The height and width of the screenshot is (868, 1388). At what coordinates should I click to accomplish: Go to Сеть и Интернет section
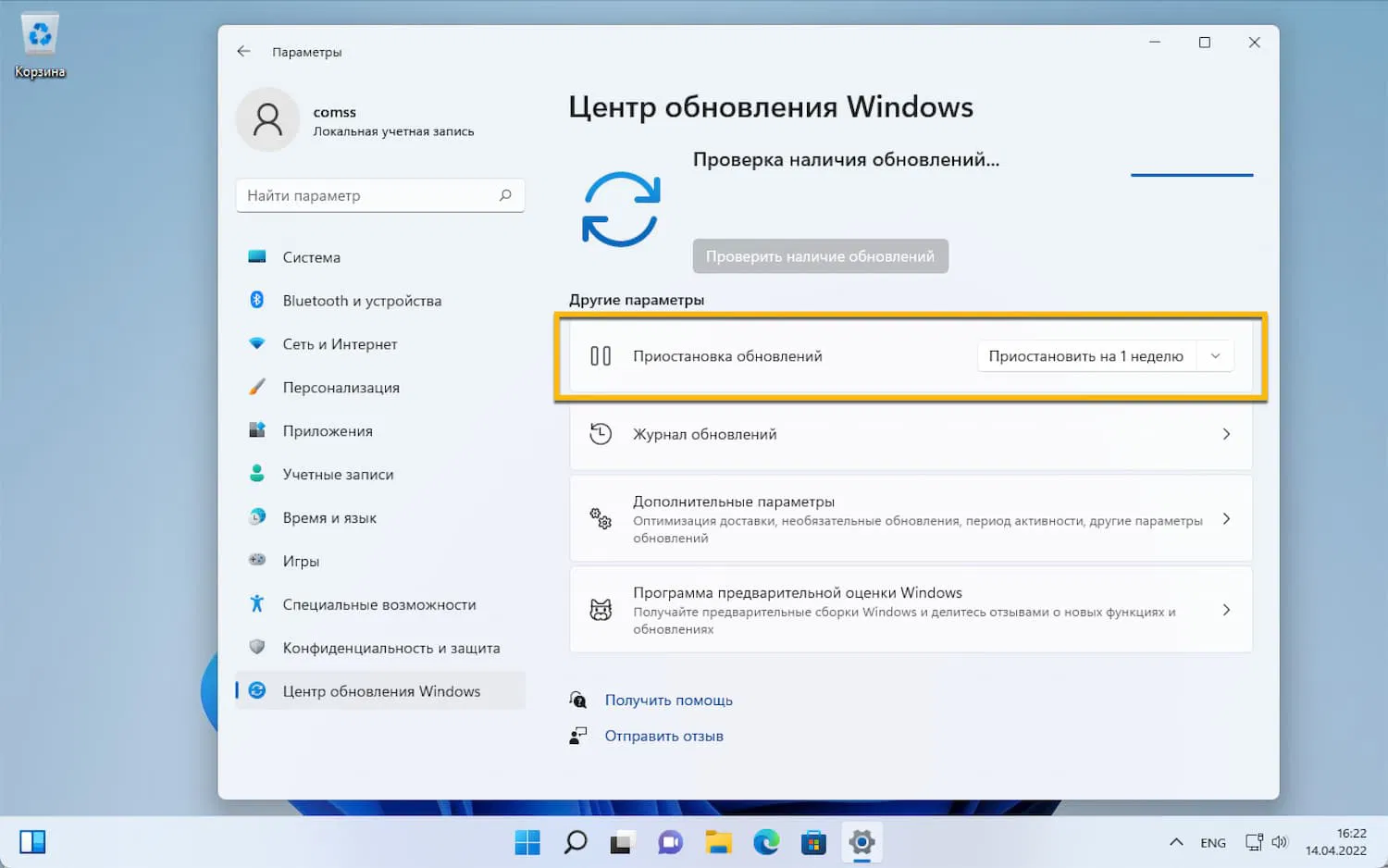[x=380, y=344]
